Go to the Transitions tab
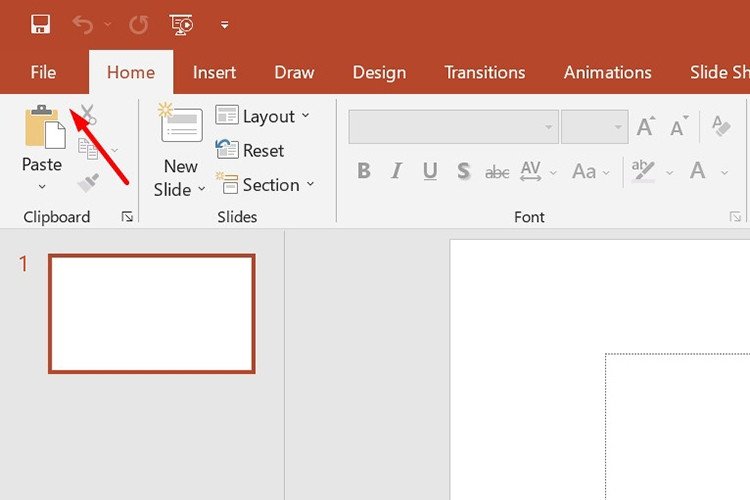The height and width of the screenshot is (500, 750). pos(485,72)
